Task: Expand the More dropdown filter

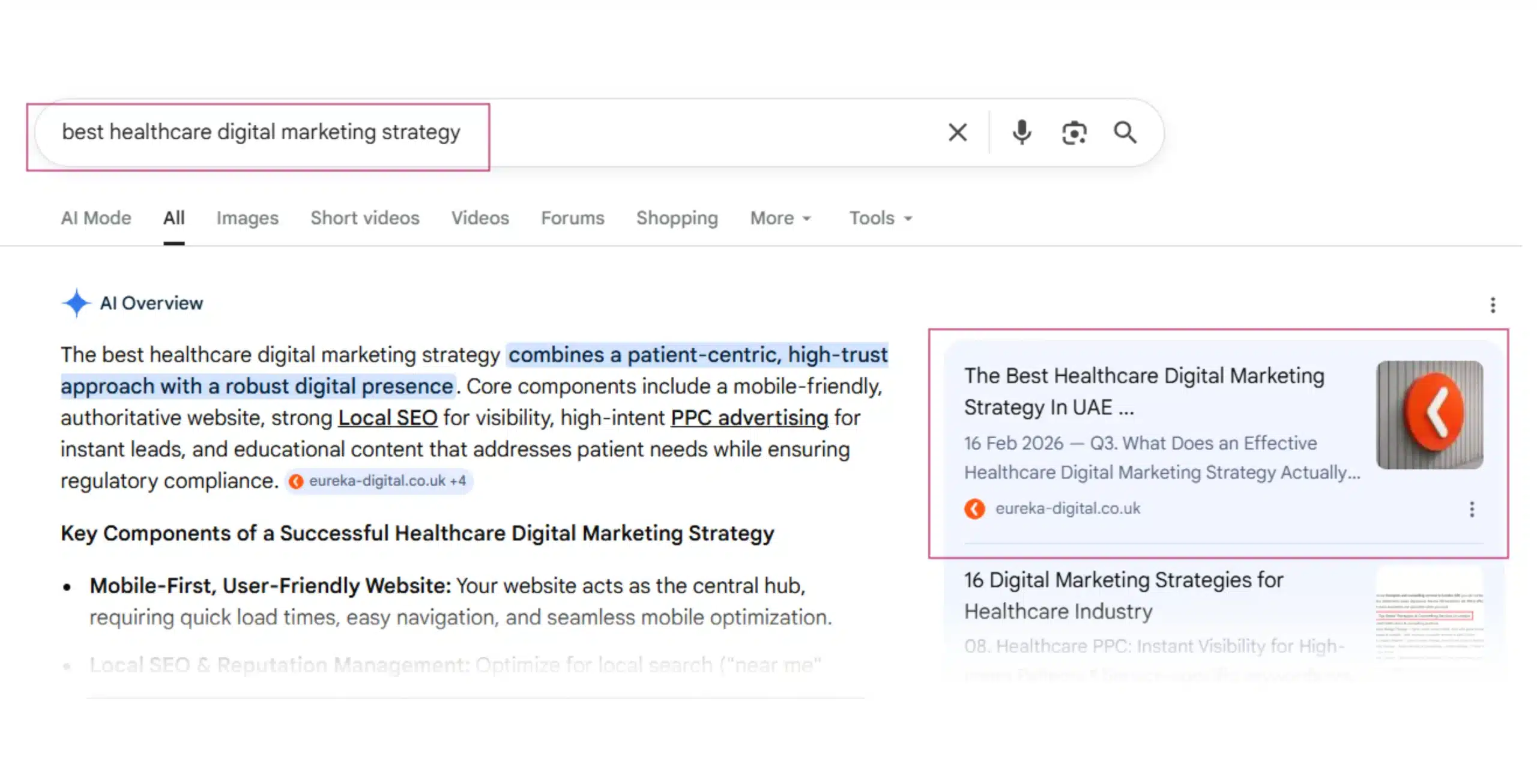Action: (x=780, y=218)
